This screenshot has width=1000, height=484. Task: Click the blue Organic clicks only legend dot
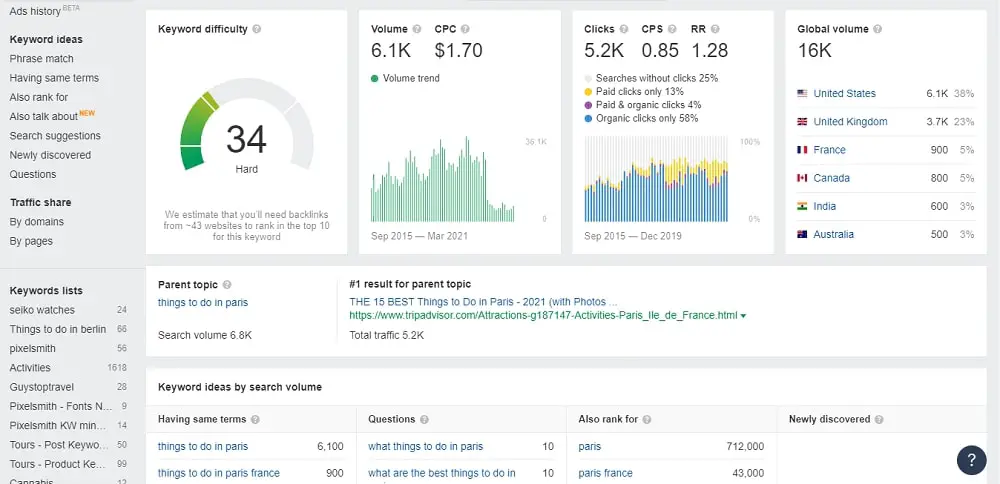coord(587,119)
